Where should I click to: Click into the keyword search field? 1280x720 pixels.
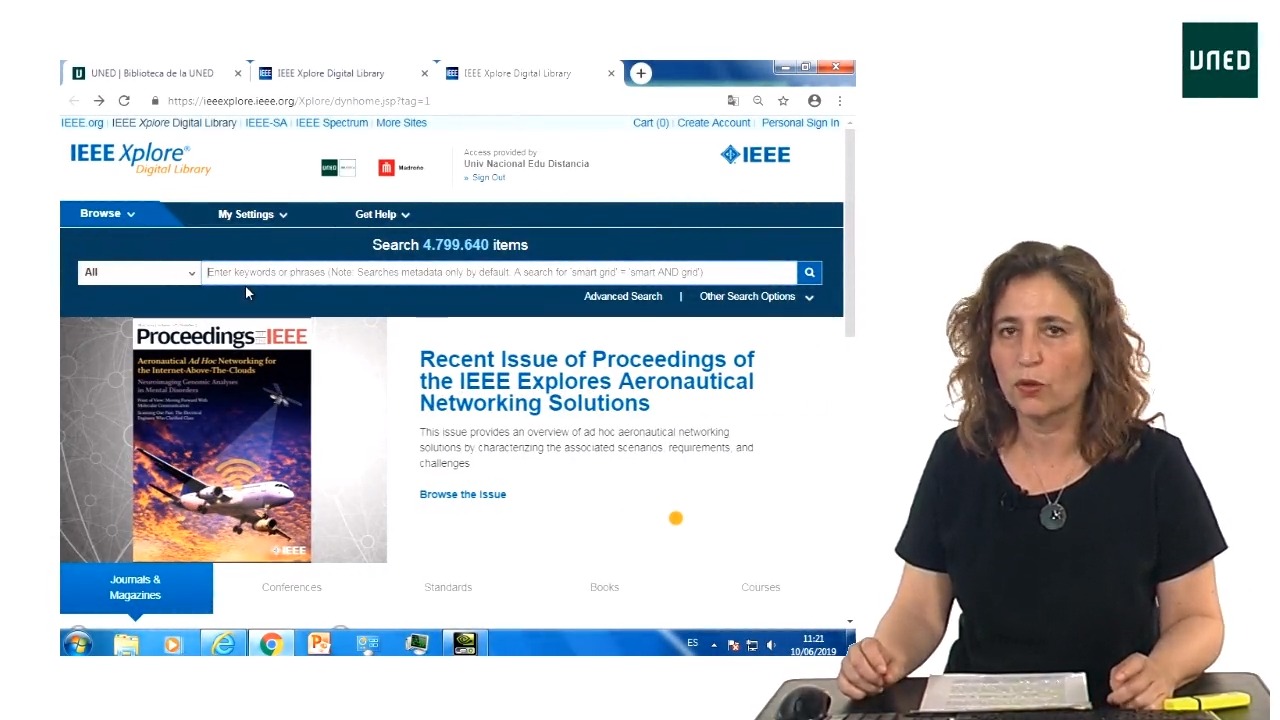click(x=499, y=272)
